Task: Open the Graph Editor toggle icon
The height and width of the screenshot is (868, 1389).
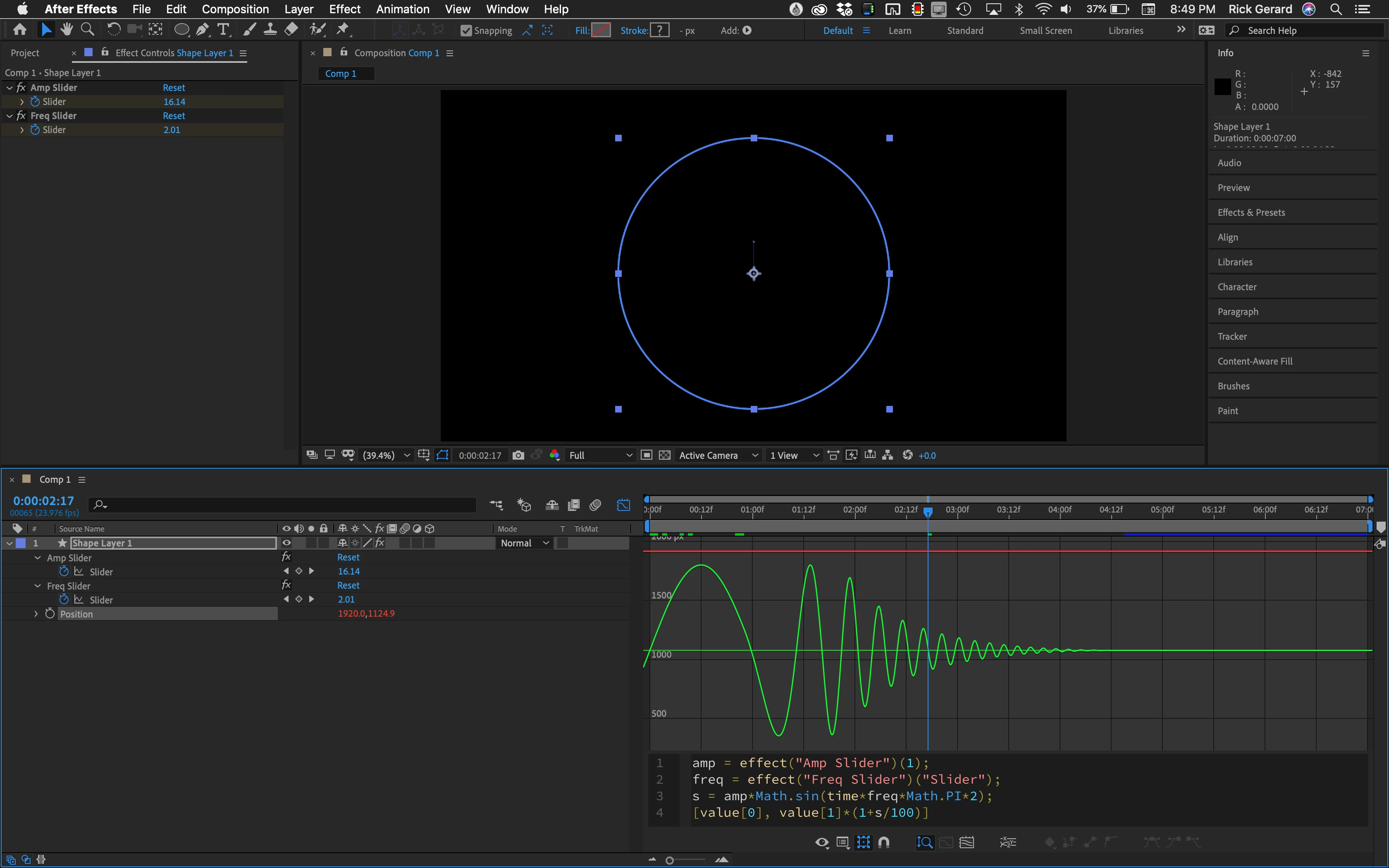Action: click(623, 505)
